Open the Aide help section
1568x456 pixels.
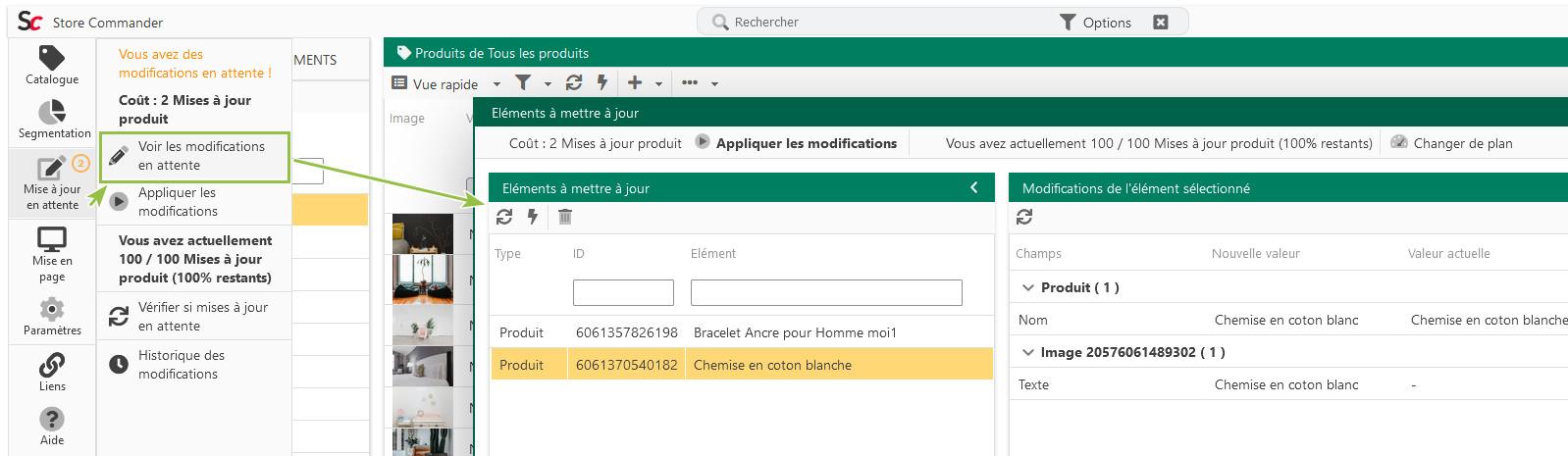tap(52, 427)
